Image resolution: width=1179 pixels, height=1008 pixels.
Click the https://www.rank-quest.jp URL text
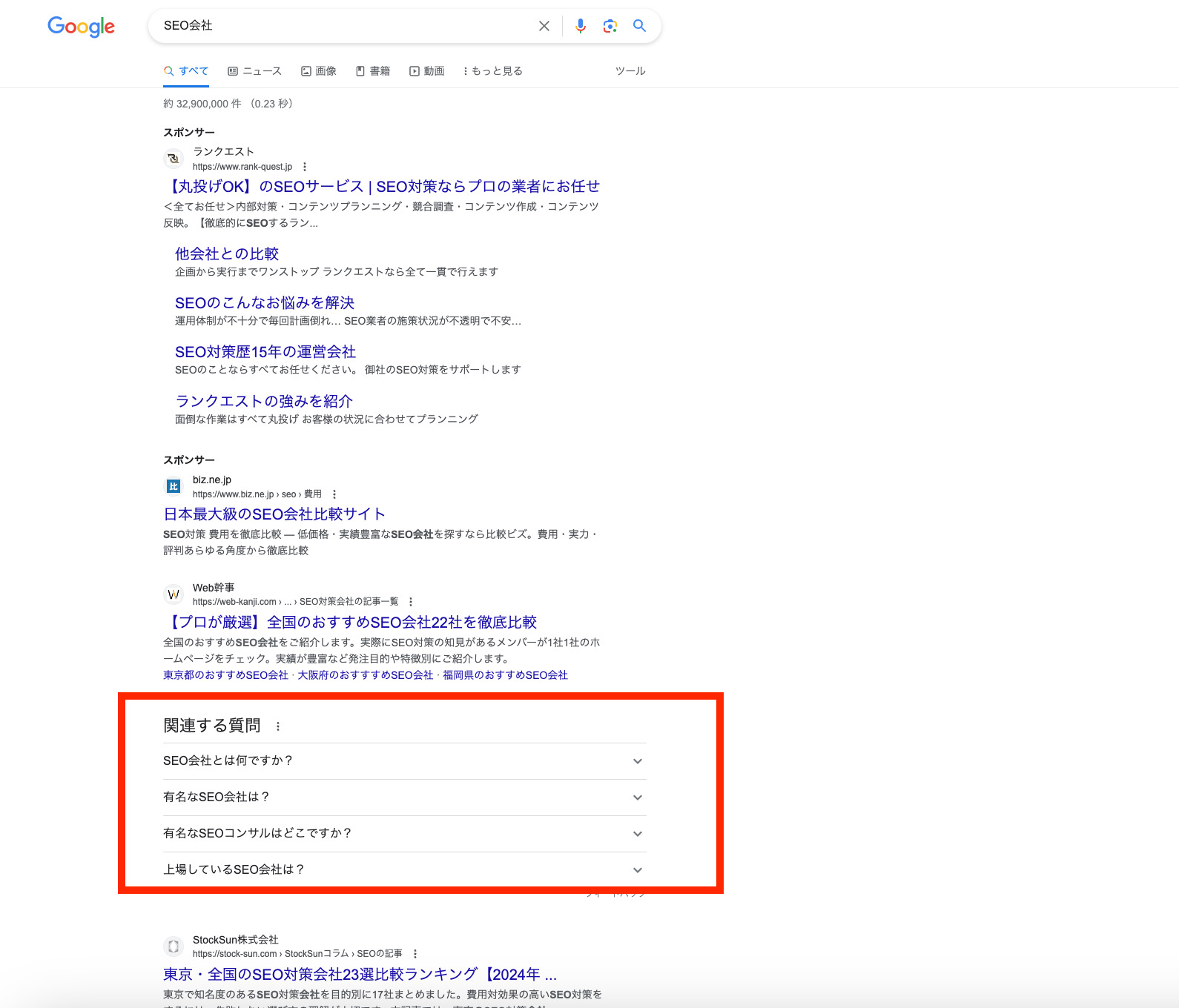point(242,167)
